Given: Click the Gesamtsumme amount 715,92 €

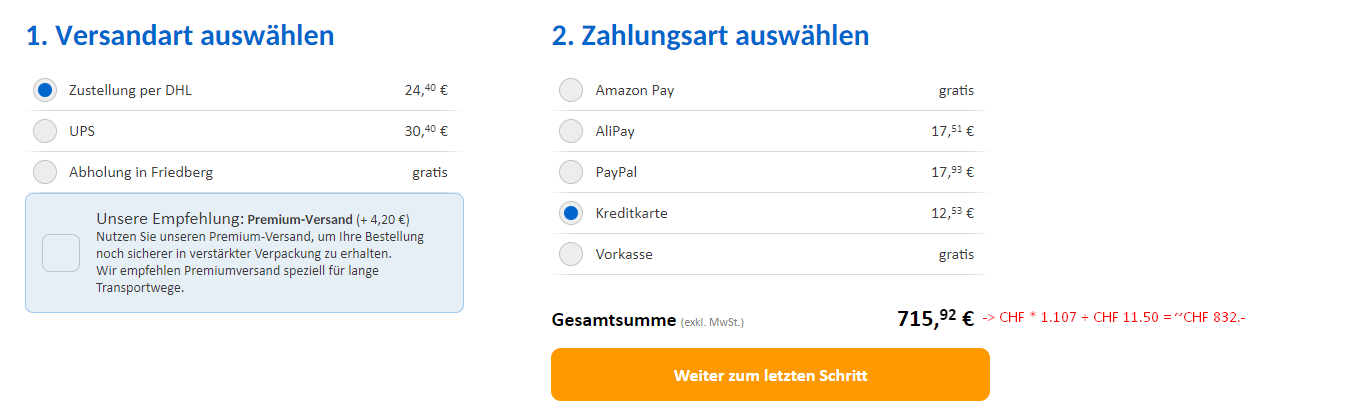Looking at the screenshot, I should (935, 319).
